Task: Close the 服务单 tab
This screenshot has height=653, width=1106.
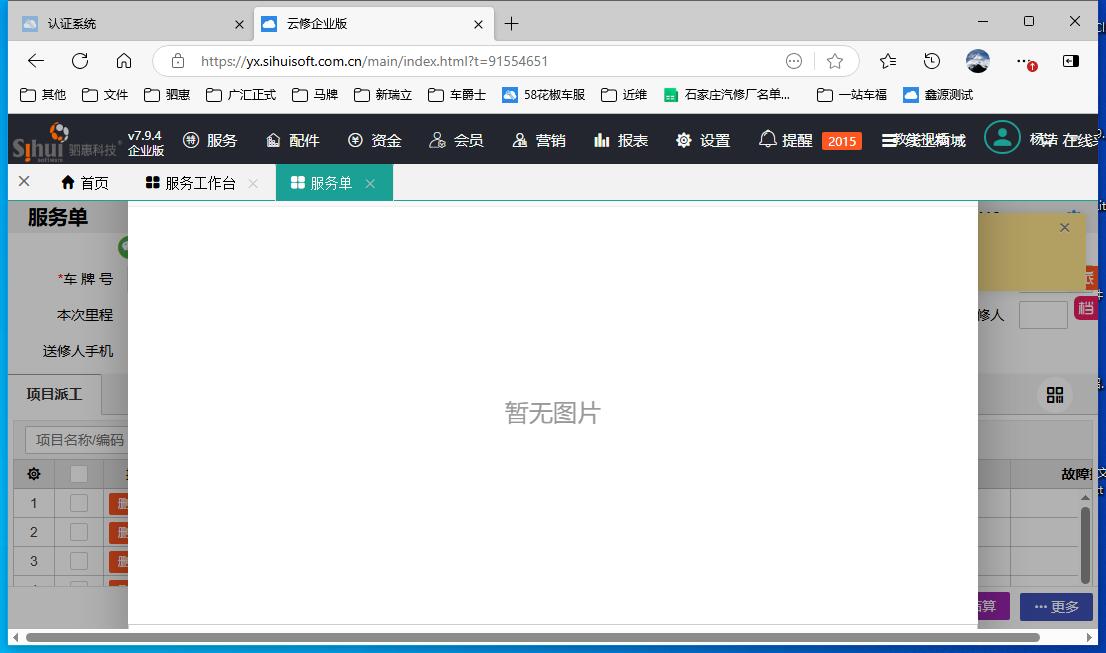Action: point(370,183)
